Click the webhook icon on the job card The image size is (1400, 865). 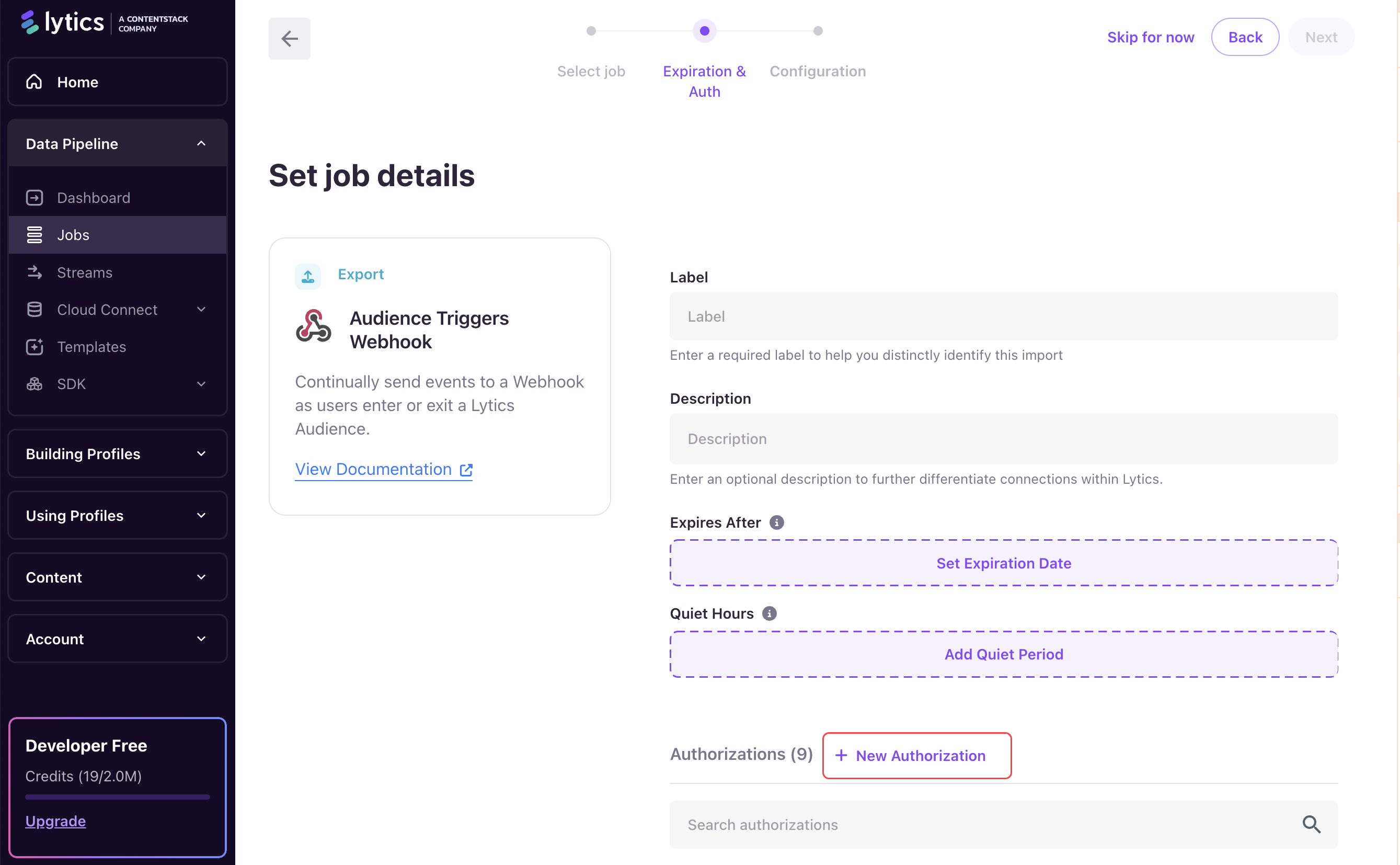[x=313, y=326]
